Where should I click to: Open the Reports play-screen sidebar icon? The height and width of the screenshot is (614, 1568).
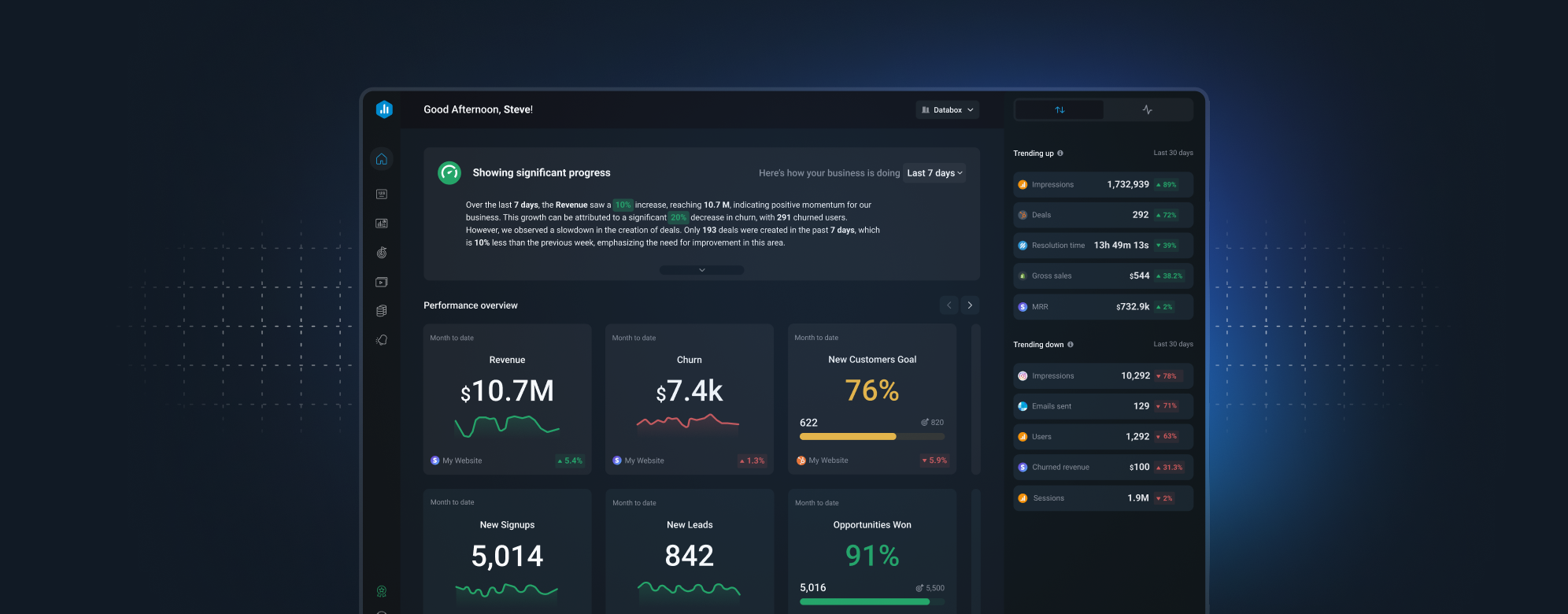tap(382, 282)
